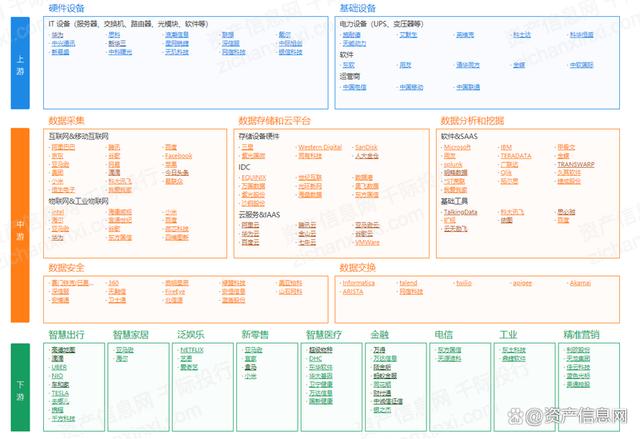Viewport: 640px width, 439px height.
Task: Open the twilio link
Action: (464, 283)
